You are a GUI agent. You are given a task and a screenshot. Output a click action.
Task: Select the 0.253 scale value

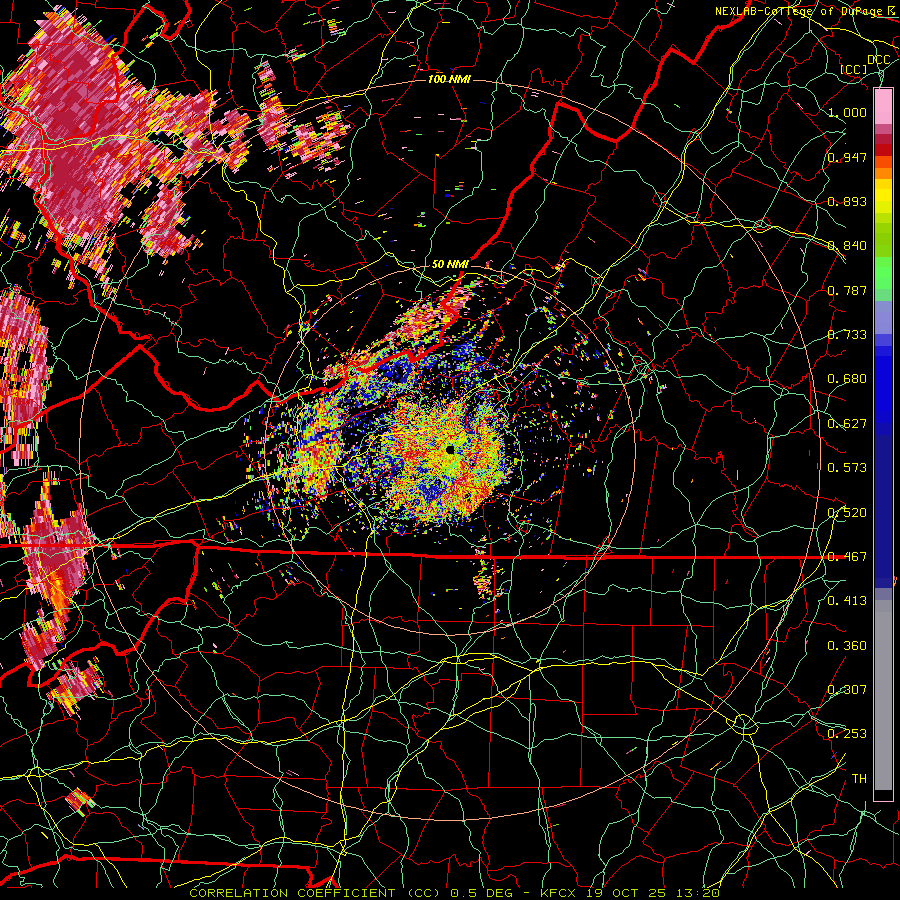847,734
